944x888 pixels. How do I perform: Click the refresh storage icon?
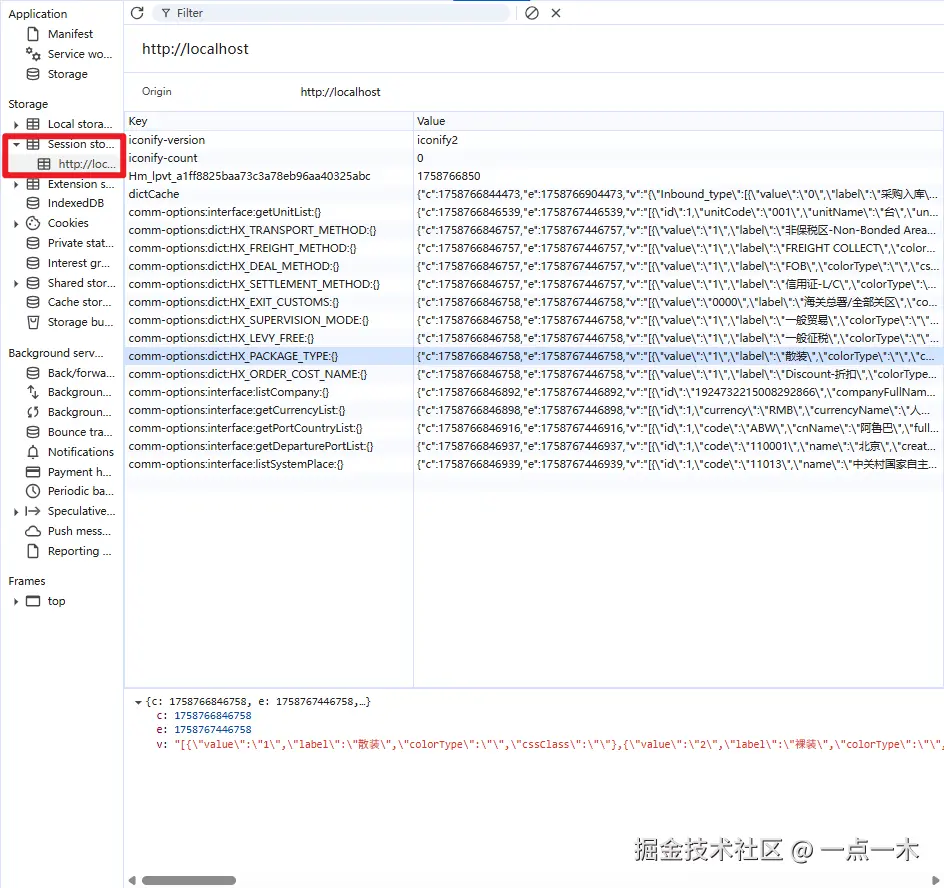137,13
